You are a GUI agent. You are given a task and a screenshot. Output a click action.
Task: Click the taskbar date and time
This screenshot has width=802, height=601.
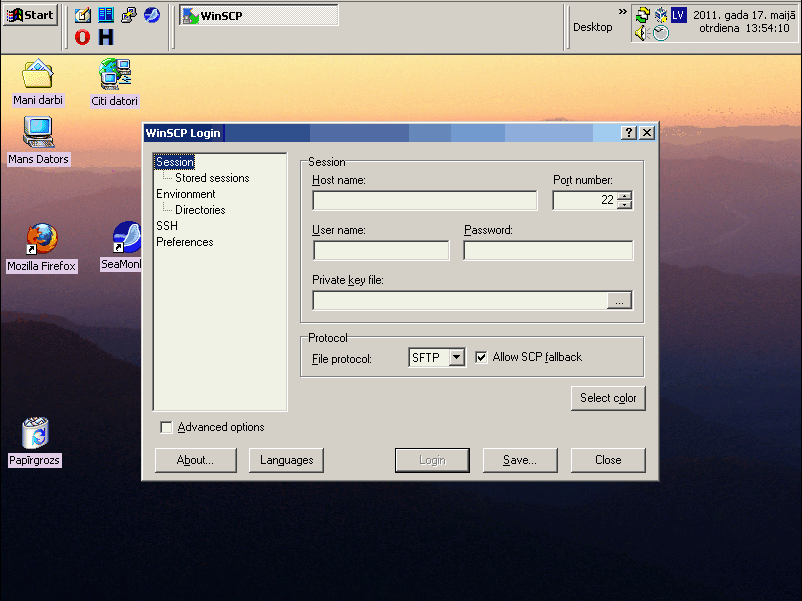click(744, 21)
